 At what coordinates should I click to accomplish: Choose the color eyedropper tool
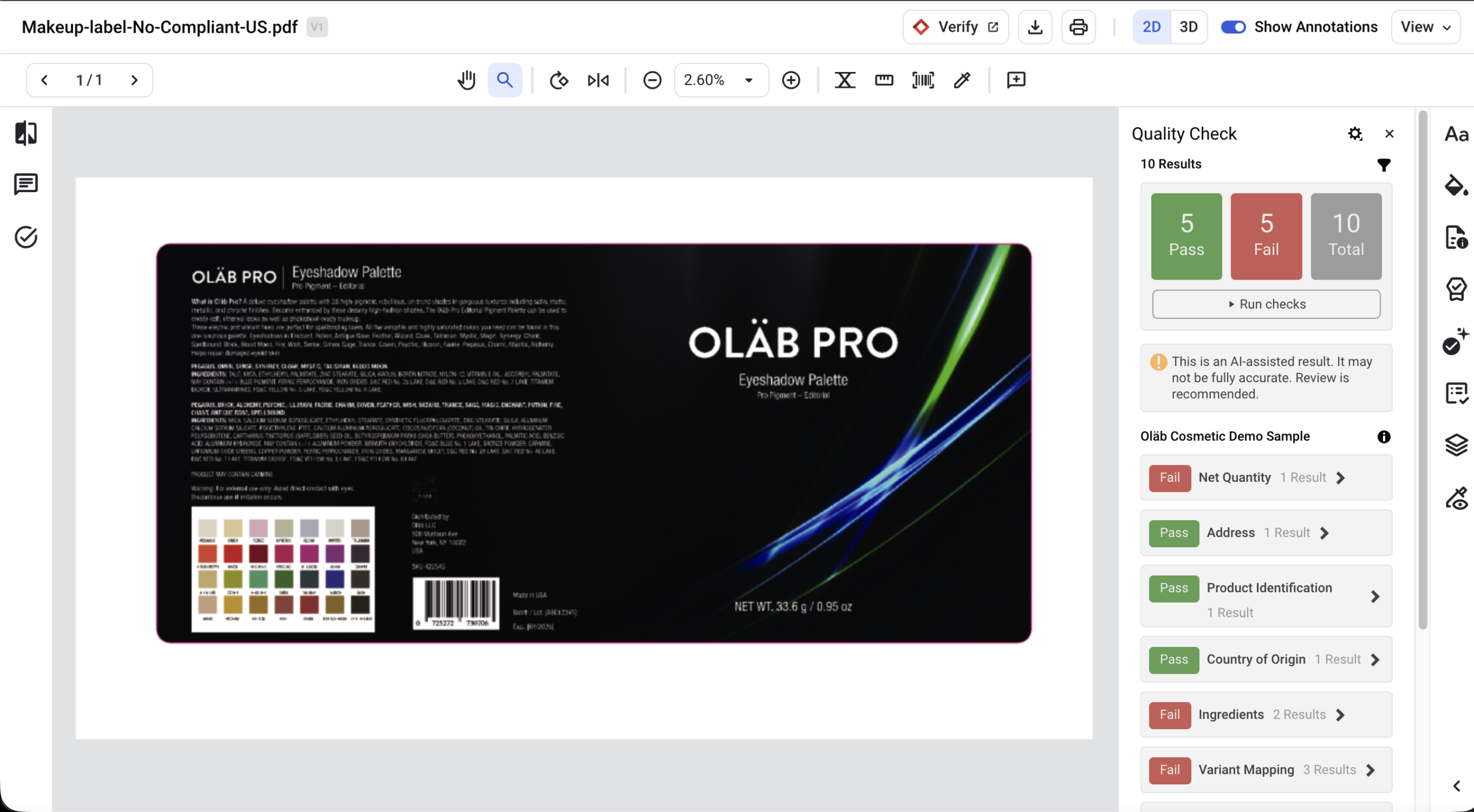coord(962,80)
